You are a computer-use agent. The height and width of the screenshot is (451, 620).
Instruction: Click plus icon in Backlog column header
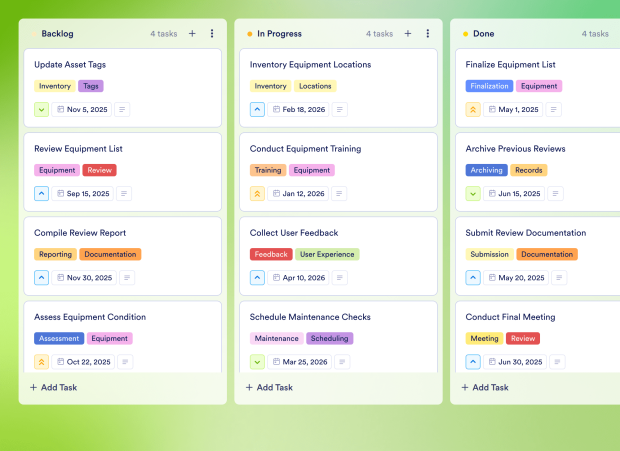tap(192, 33)
